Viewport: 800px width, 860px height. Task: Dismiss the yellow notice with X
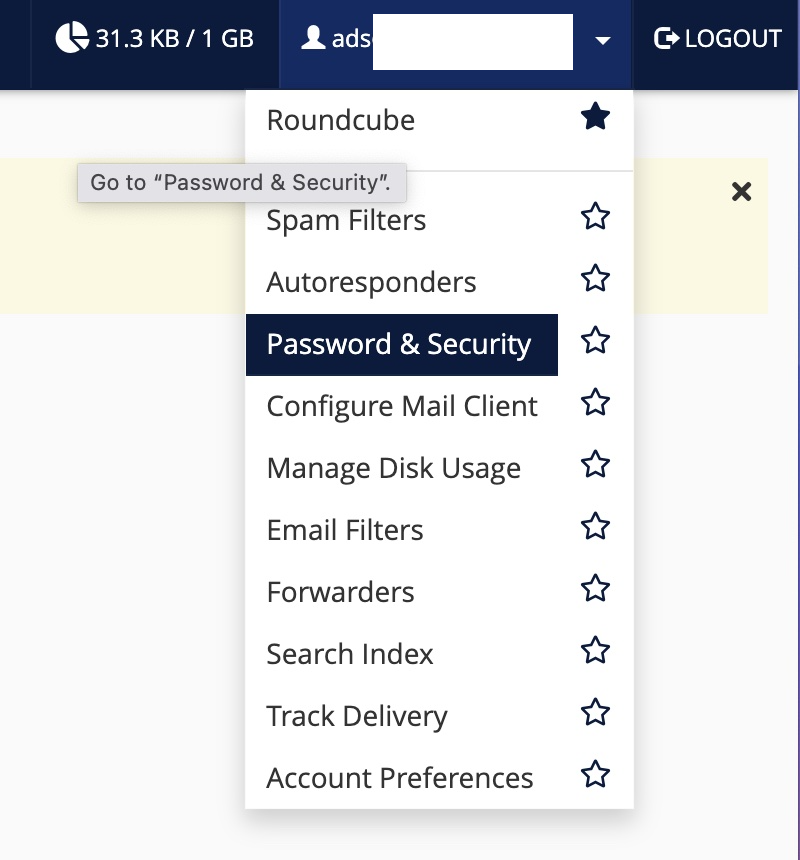tap(741, 192)
